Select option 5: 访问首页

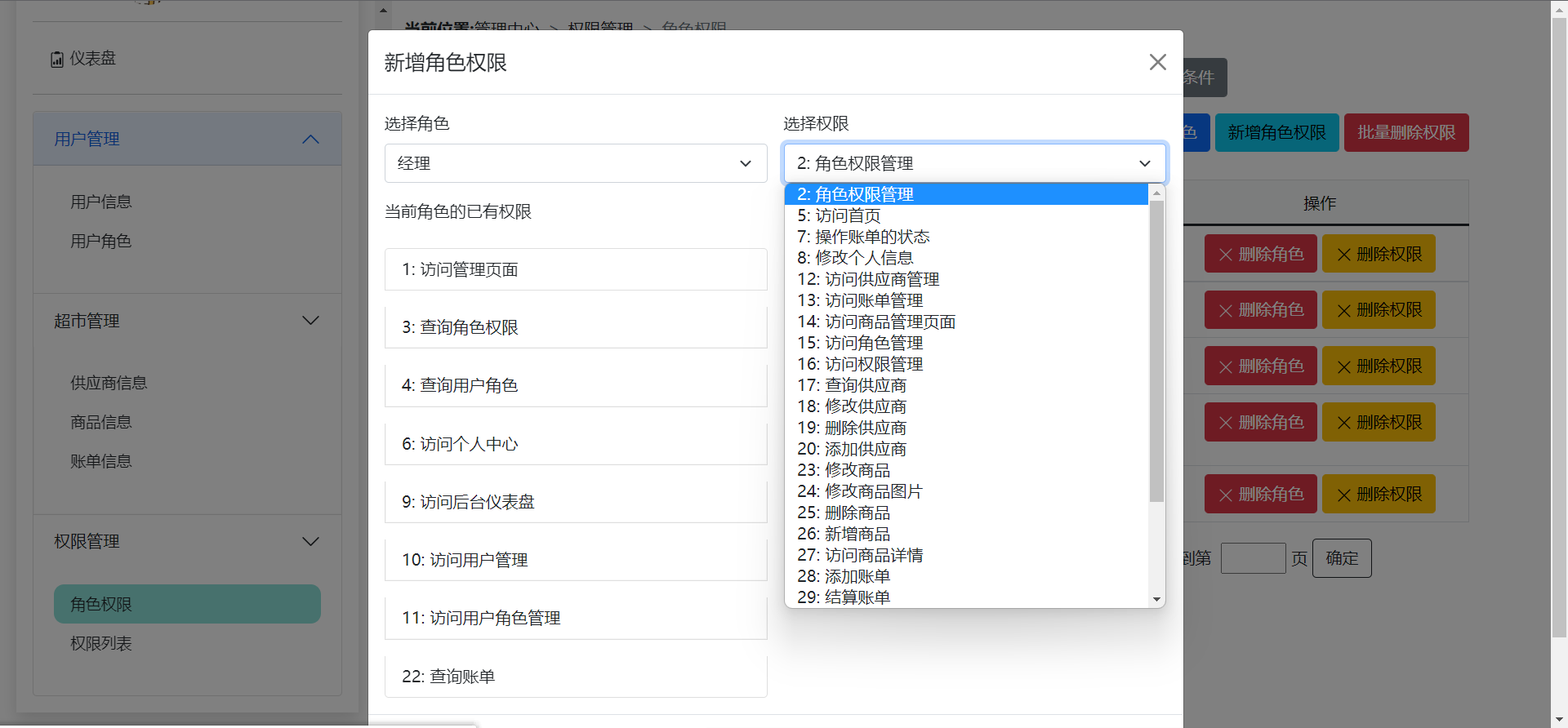click(966, 215)
